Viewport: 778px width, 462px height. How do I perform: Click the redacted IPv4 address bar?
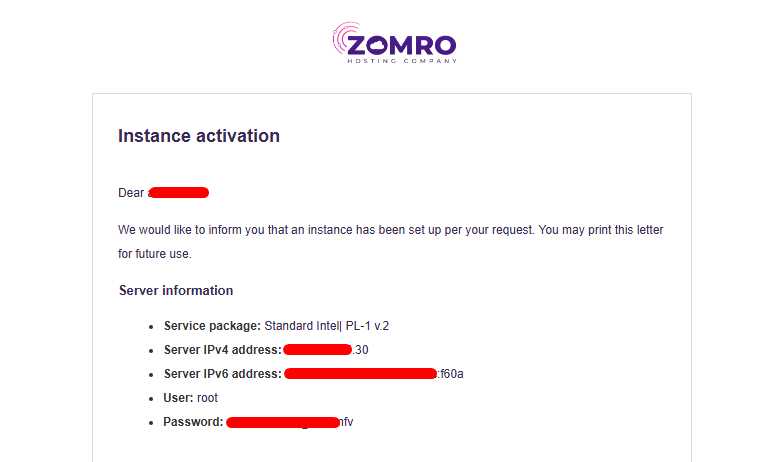[x=317, y=350]
